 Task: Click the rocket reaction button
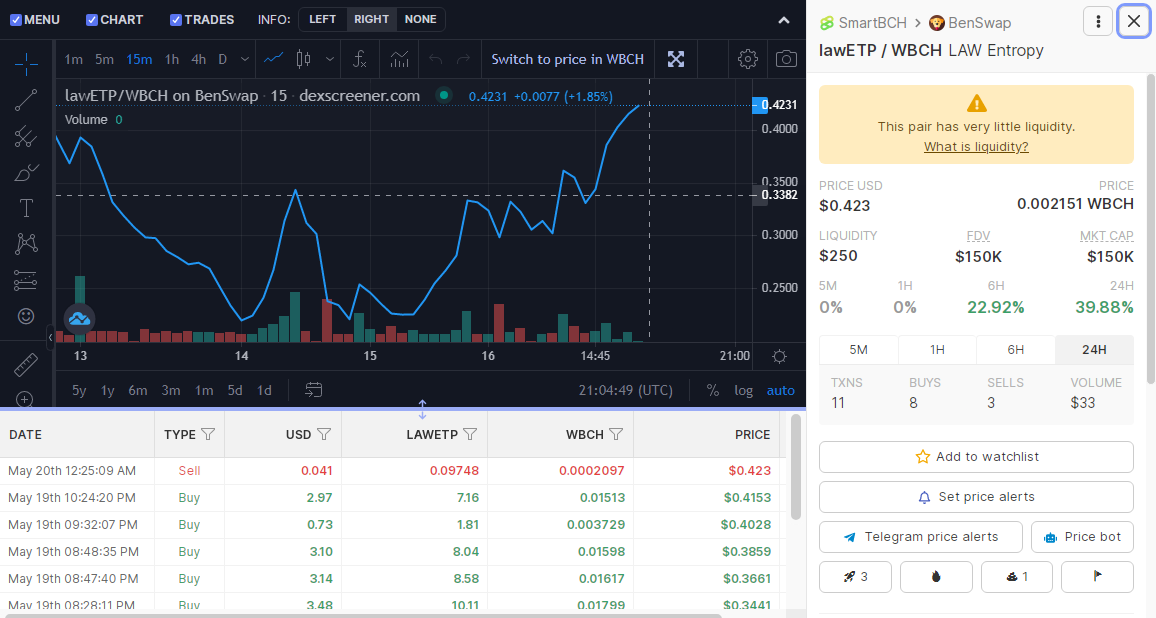click(x=855, y=577)
